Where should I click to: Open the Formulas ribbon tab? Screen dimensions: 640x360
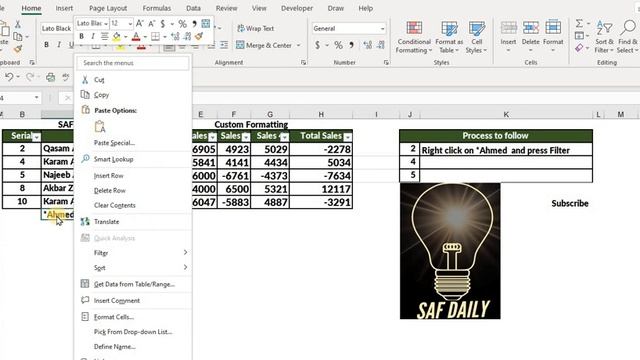157,8
